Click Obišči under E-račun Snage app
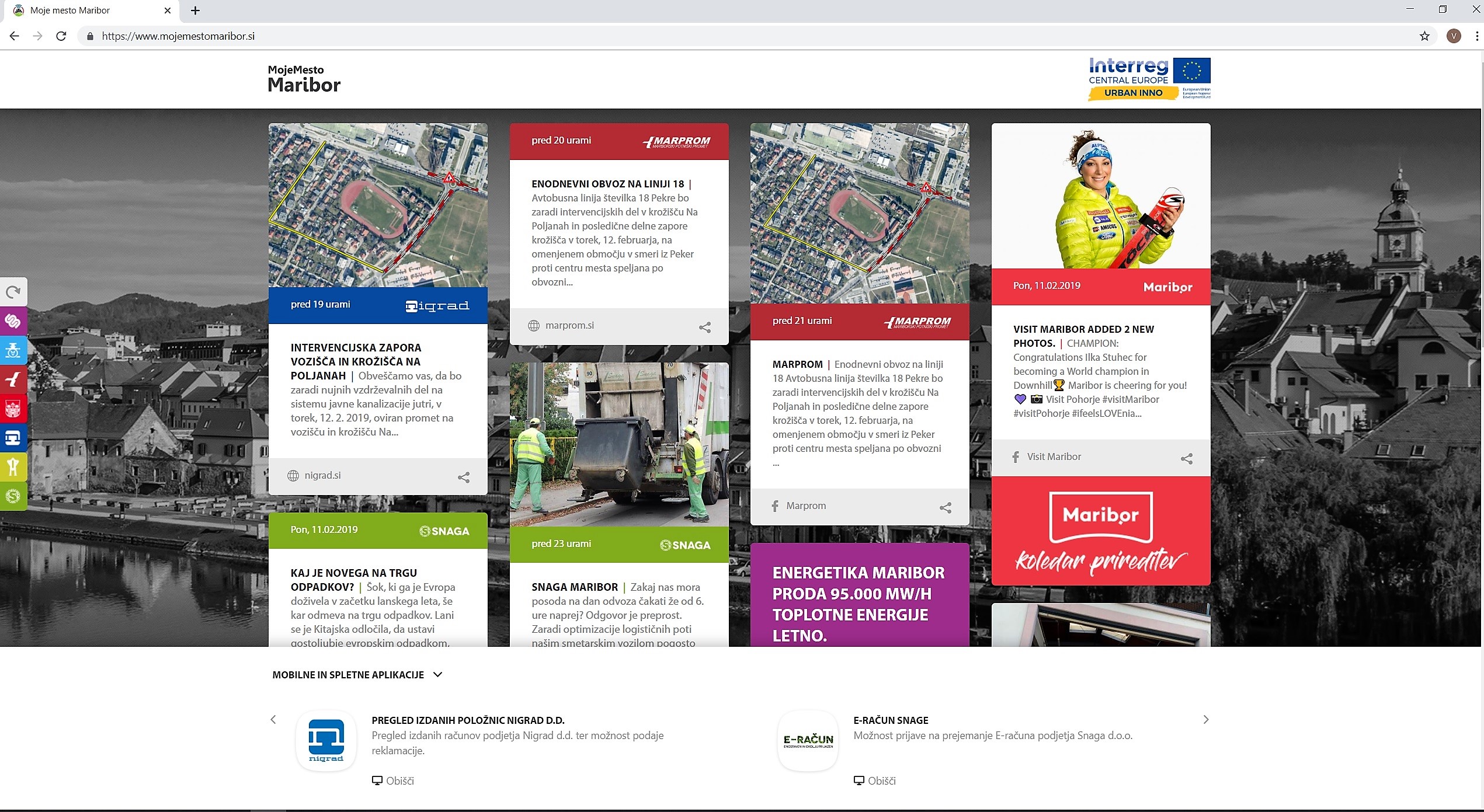1484x812 pixels. click(x=875, y=781)
